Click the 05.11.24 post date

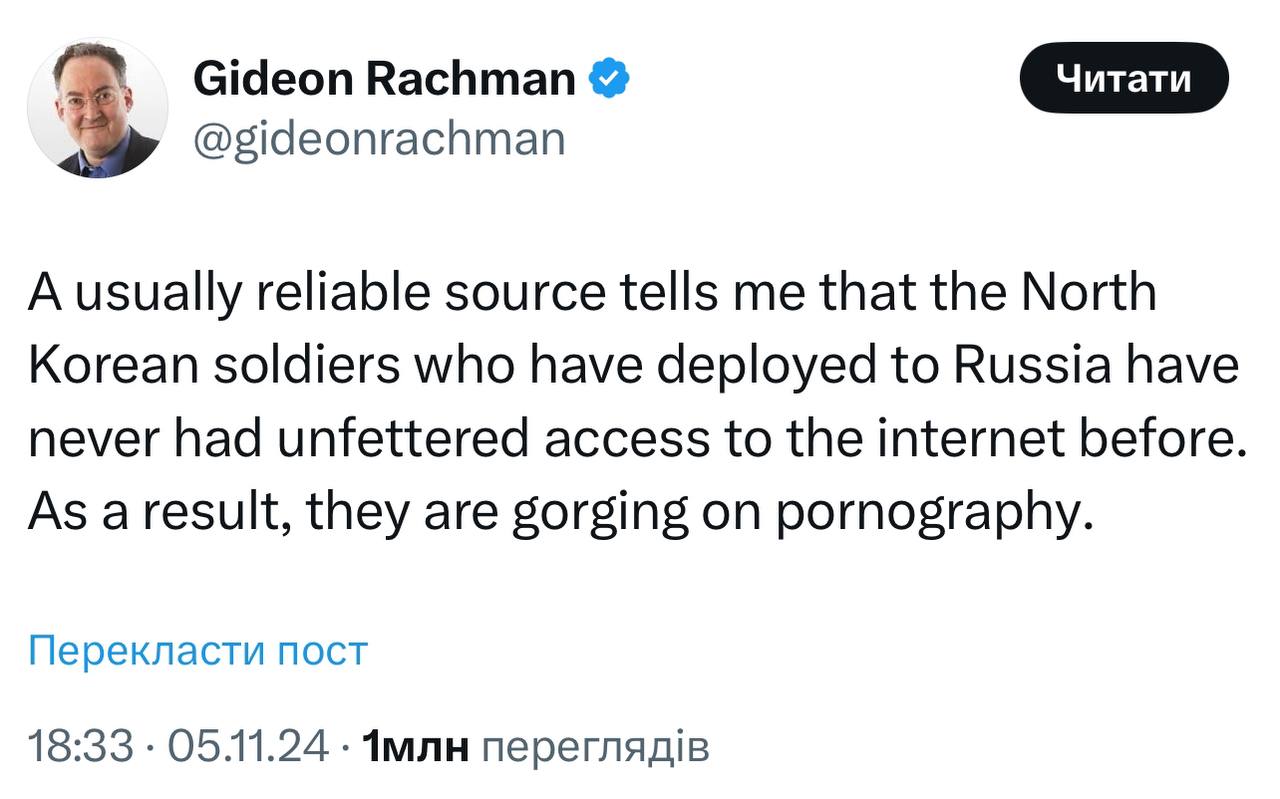click(248, 746)
